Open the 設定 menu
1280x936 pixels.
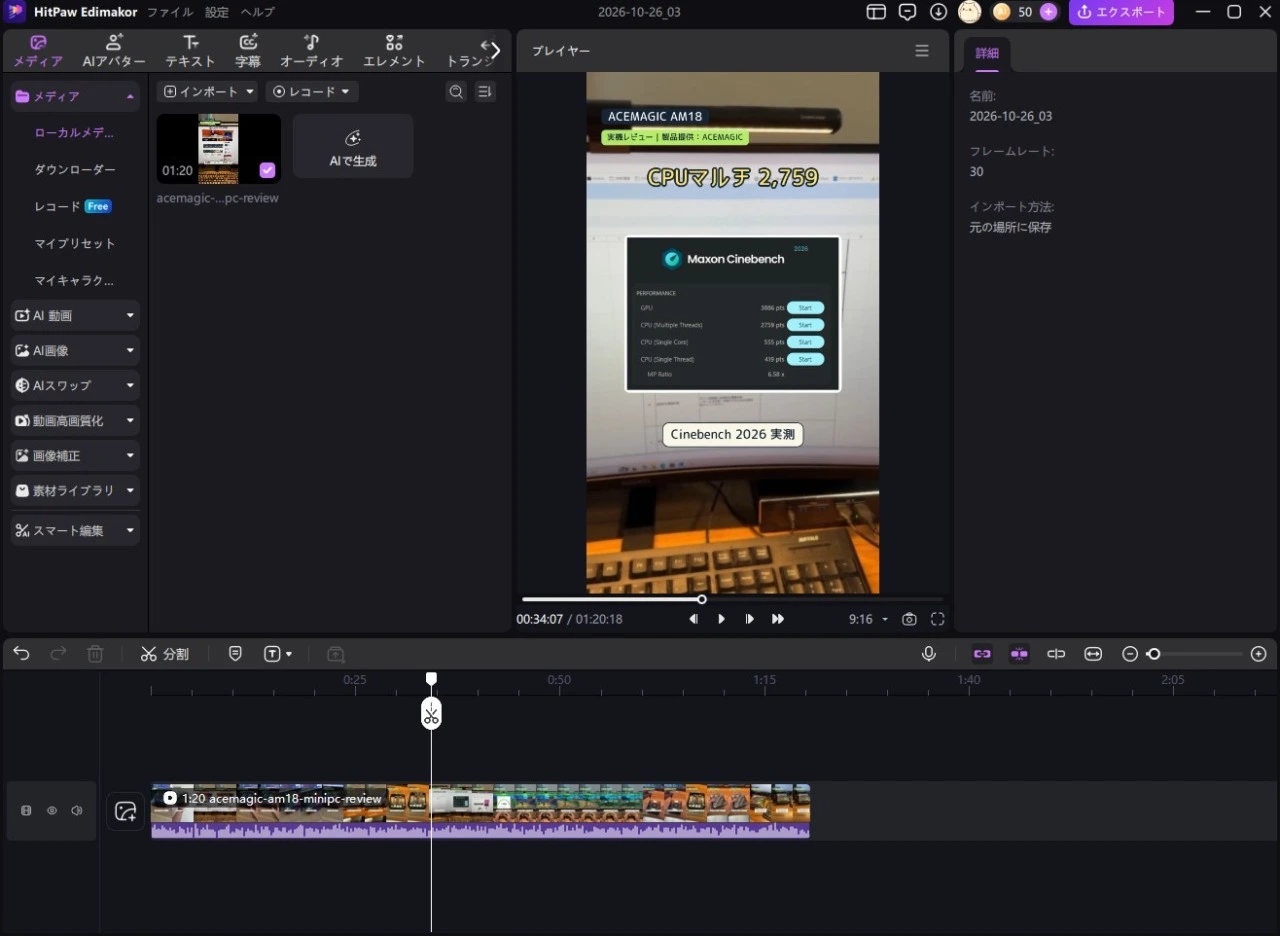(x=217, y=12)
